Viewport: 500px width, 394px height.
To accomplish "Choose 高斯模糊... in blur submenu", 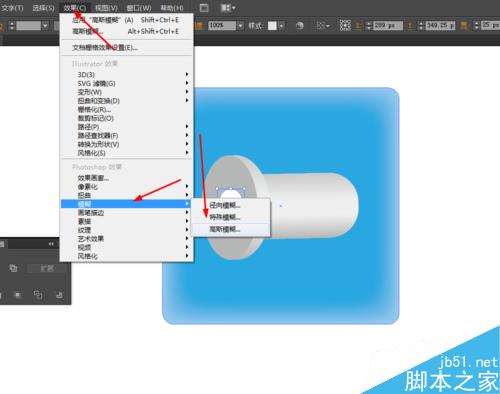I will click(231, 229).
